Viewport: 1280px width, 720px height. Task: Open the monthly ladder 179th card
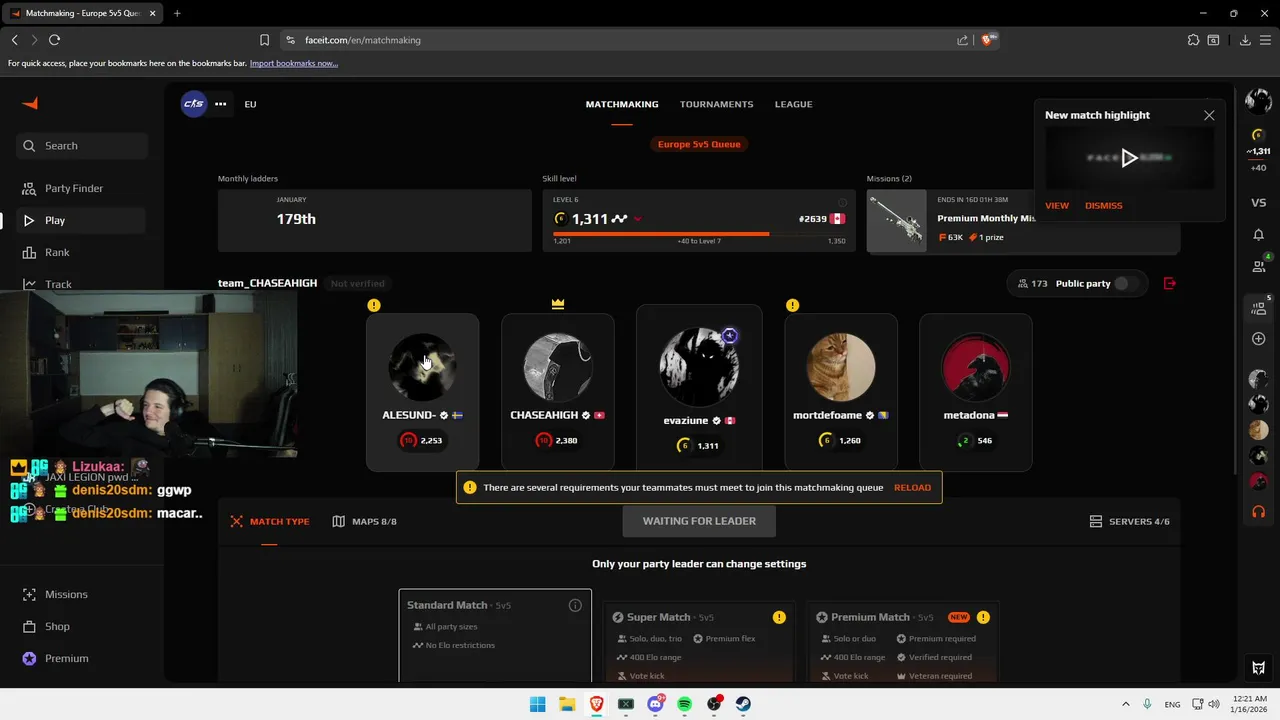click(x=375, y=220)
